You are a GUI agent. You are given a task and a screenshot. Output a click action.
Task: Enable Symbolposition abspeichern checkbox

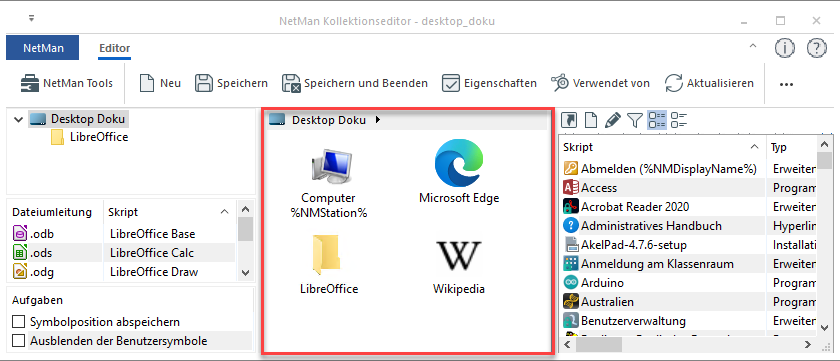click(19, 322)
